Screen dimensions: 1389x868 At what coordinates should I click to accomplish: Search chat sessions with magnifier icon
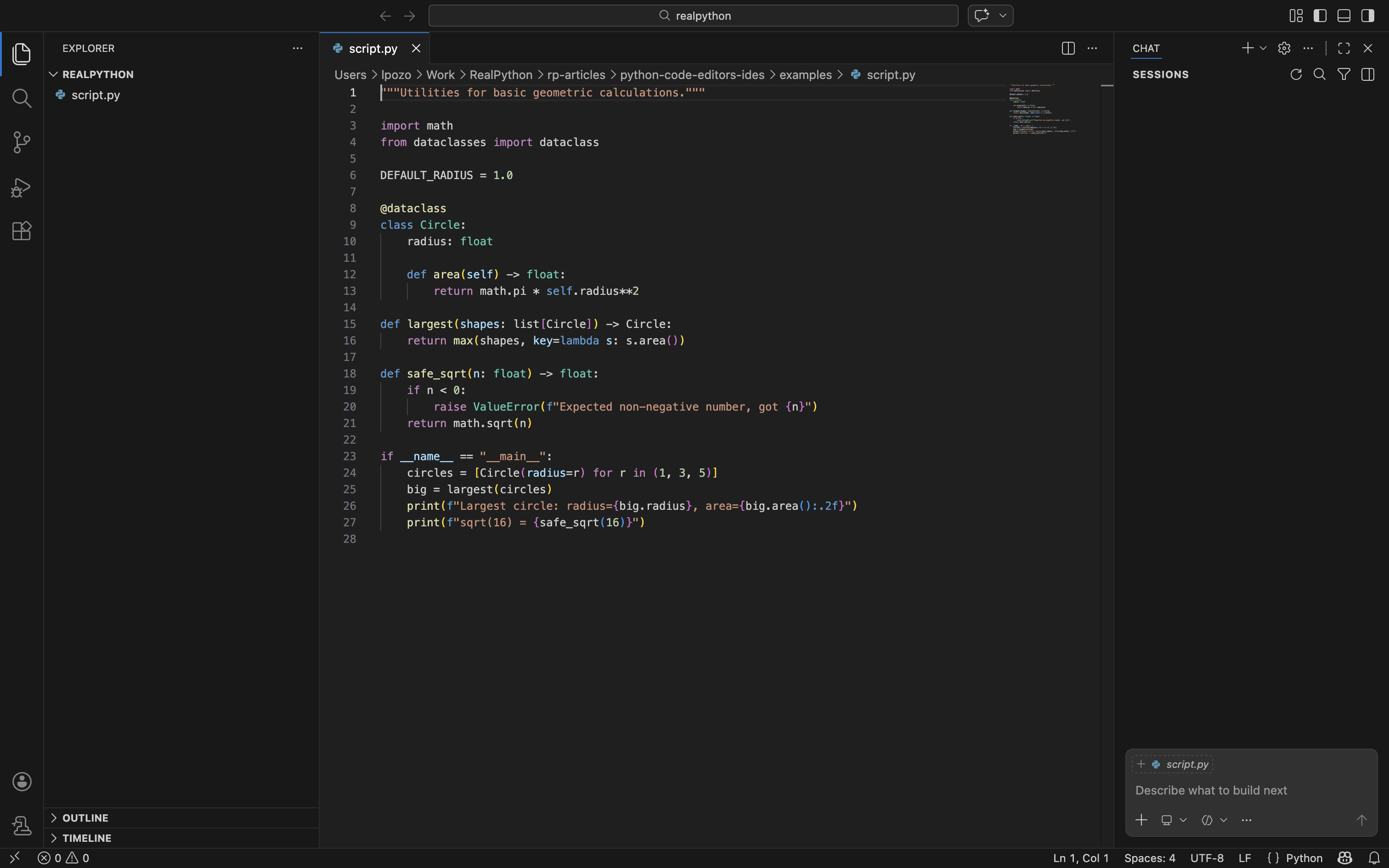click(1320, 74)
